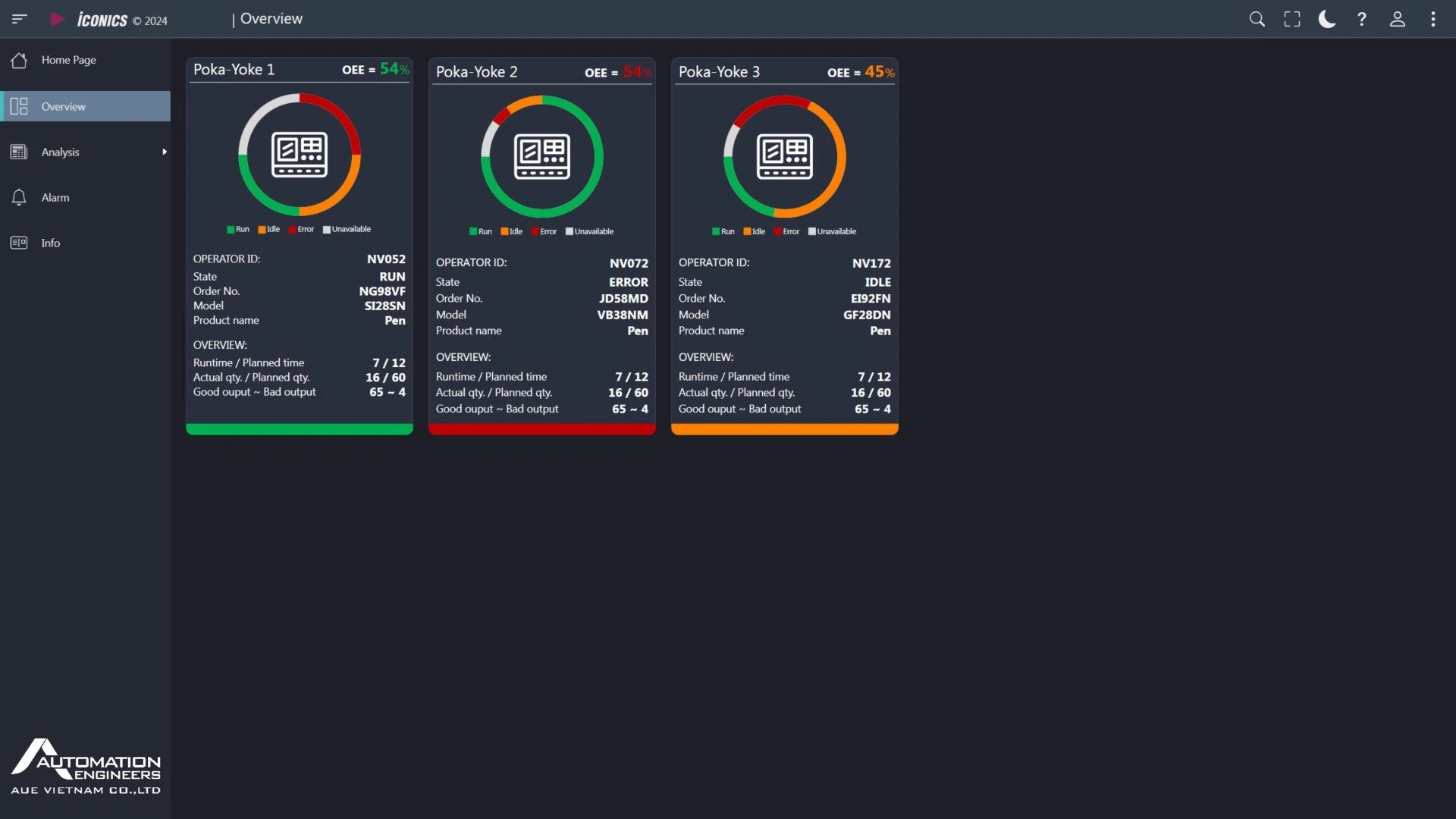Viewport: 1456px width, 819px height.
Task: Click the Analysis report icon in sidebar
Action: tap(19, 152)
